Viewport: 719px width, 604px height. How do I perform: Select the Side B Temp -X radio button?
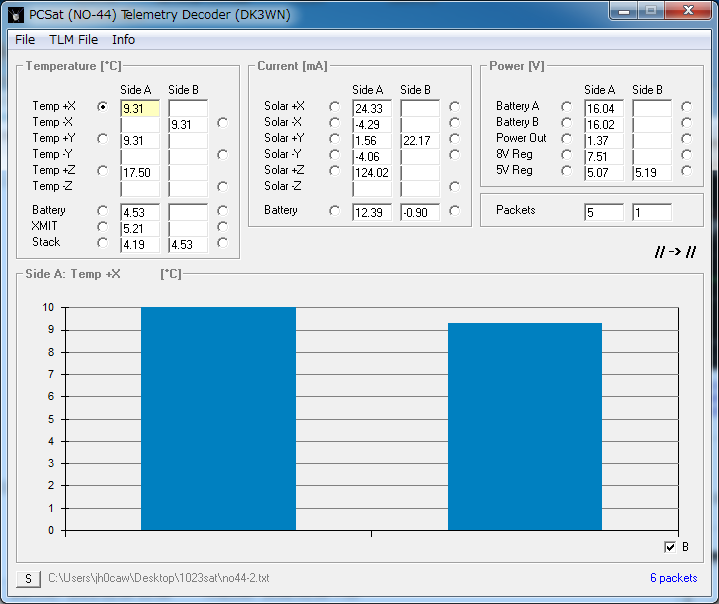pos(222,123)
